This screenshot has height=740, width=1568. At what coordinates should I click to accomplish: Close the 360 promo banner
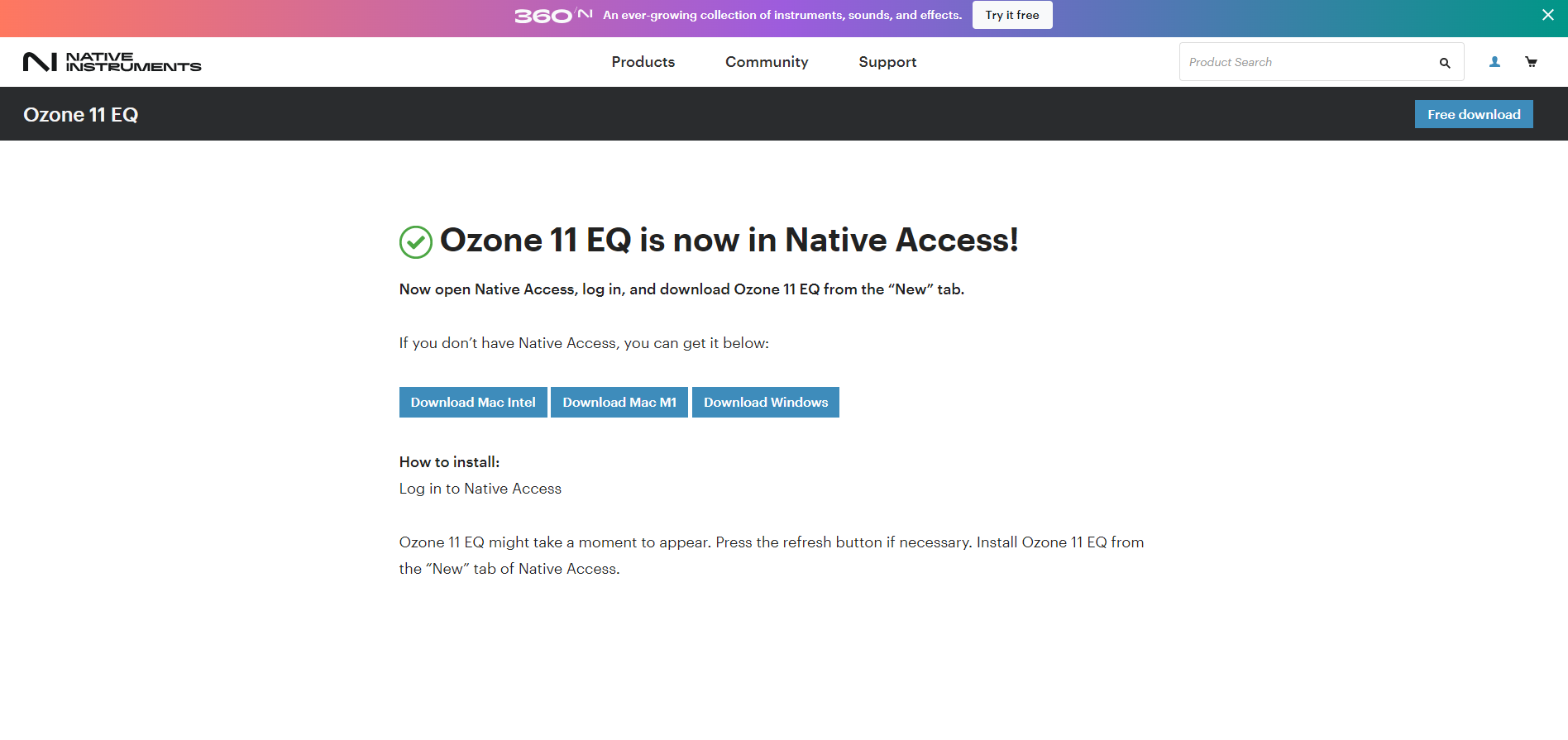coord(1548,15)
